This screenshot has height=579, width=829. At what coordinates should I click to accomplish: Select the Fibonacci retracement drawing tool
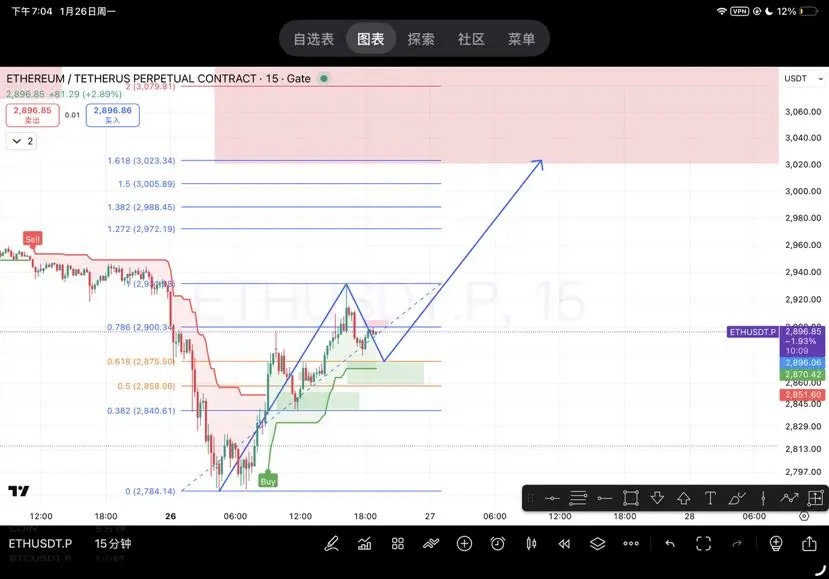tap(578, 499)
